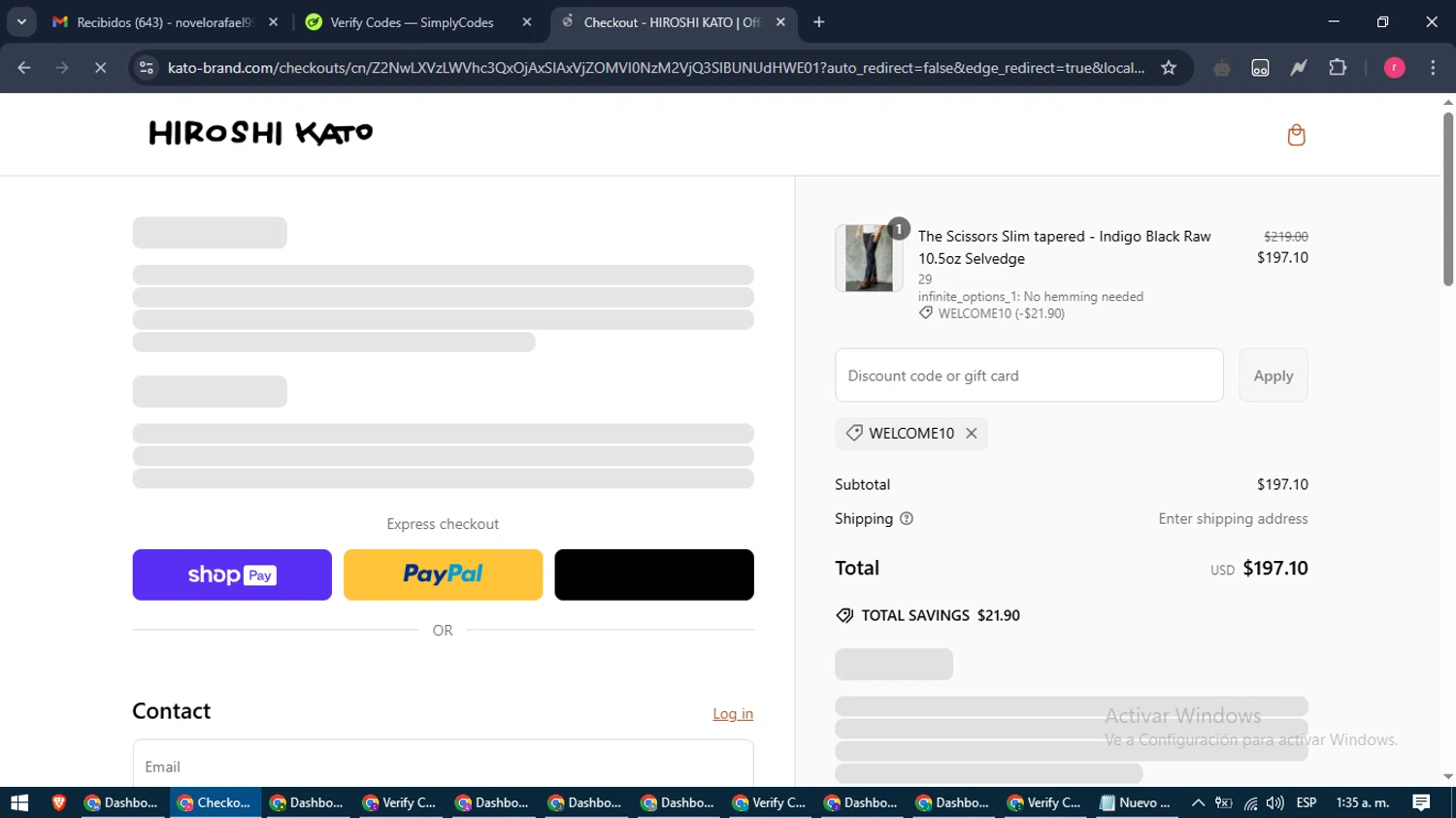Open the two-circle square extension icon

1260,68
